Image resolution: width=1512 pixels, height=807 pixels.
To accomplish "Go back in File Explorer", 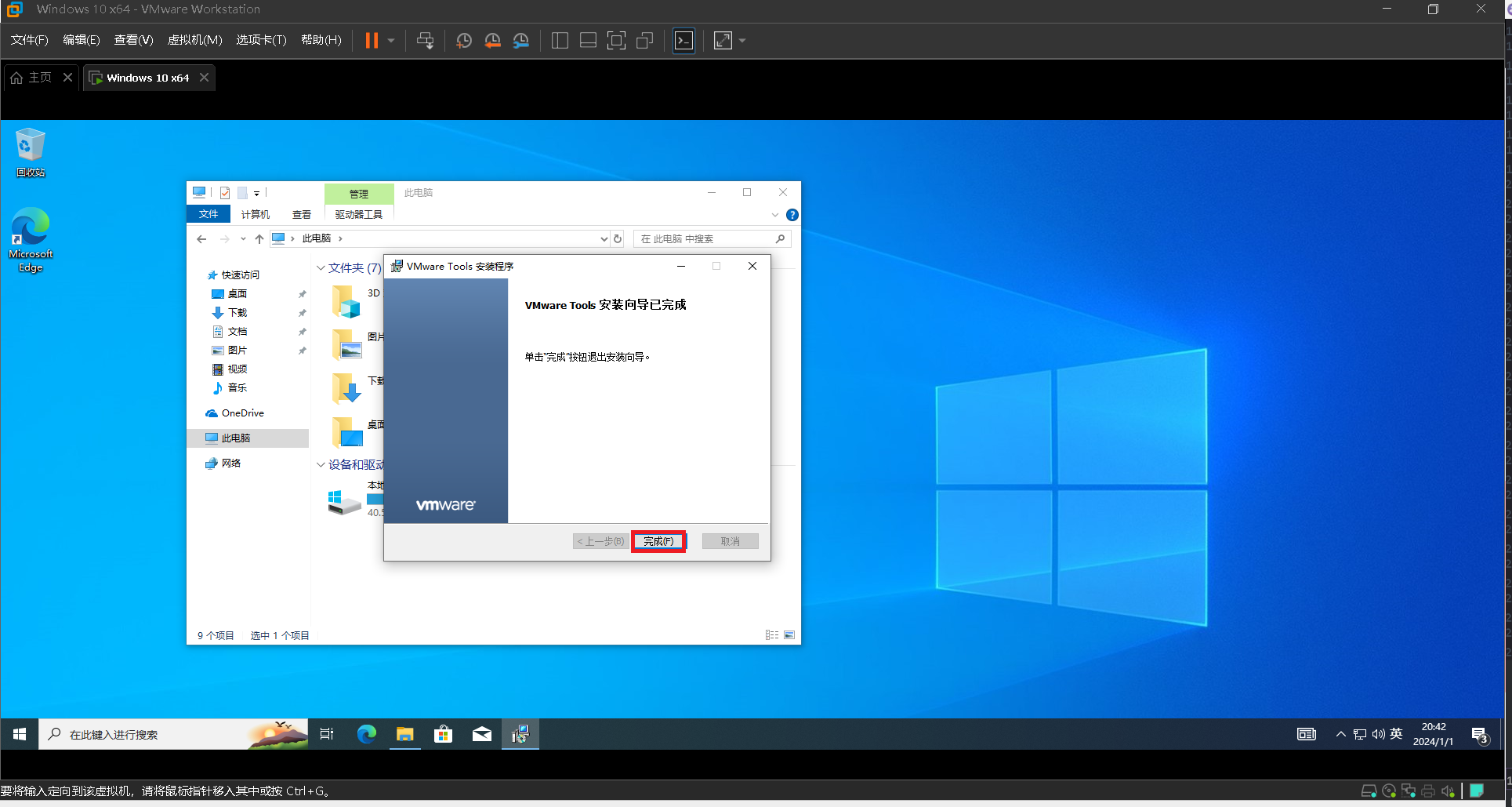I will click(202, 238).
